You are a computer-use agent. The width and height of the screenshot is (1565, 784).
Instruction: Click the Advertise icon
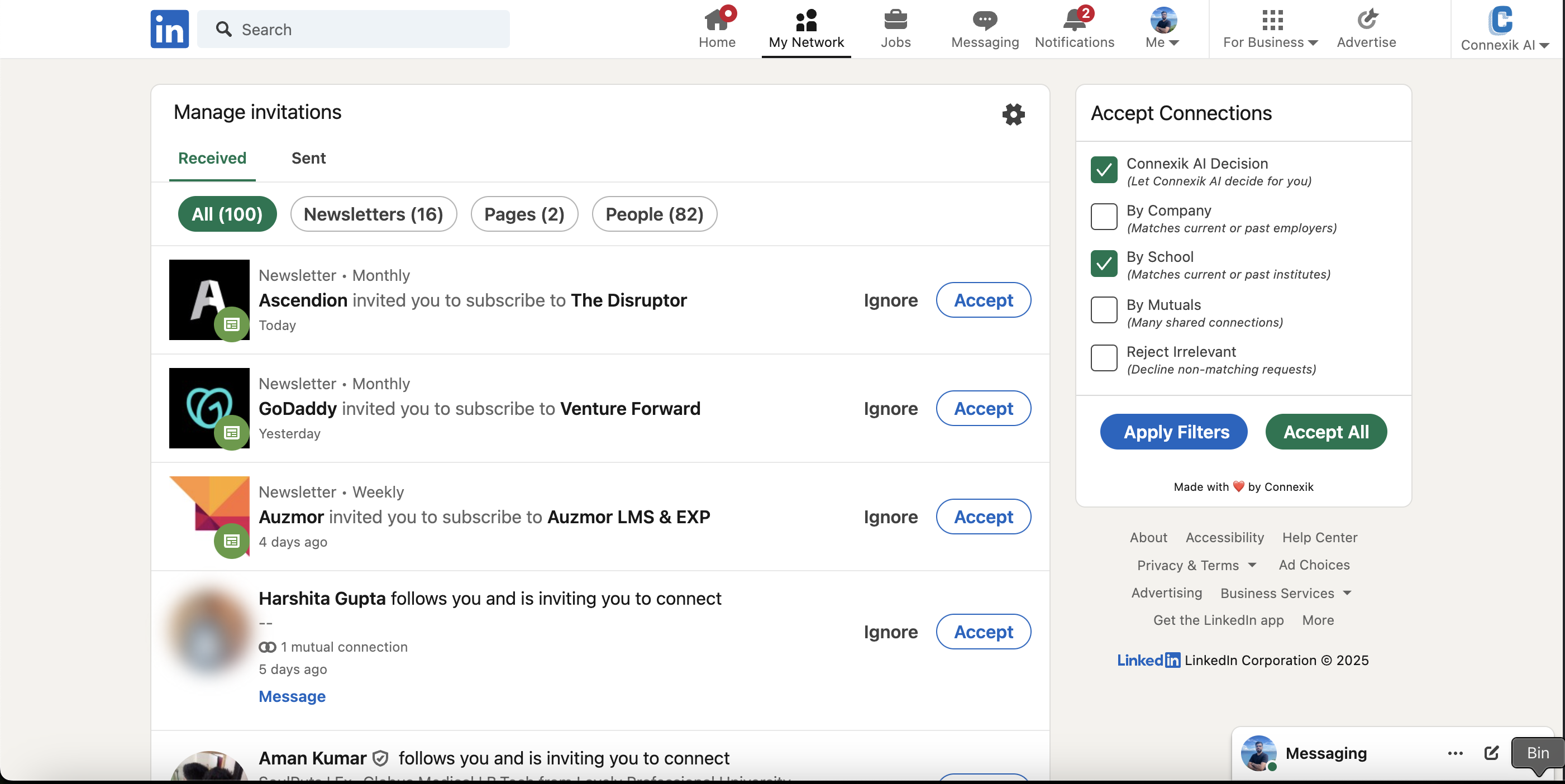[x=1366, y=20]
